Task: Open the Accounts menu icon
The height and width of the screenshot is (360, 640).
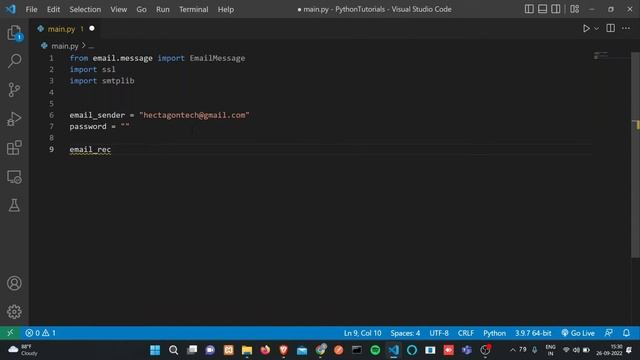Action: (14, 283)
